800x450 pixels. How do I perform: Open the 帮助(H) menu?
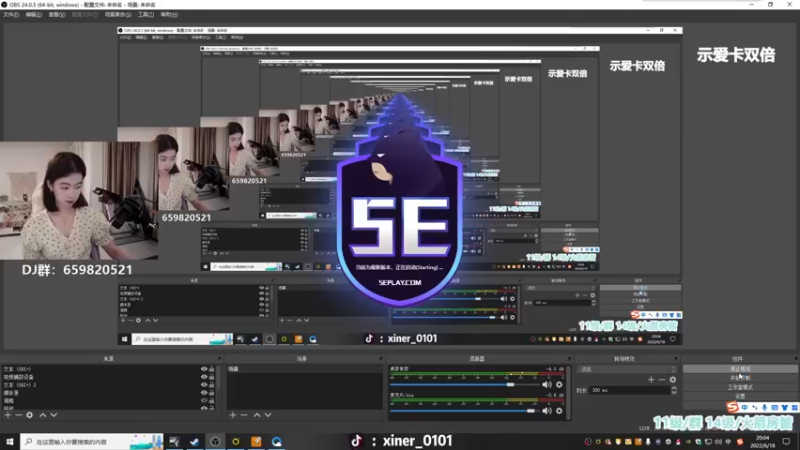coord(169,15)
